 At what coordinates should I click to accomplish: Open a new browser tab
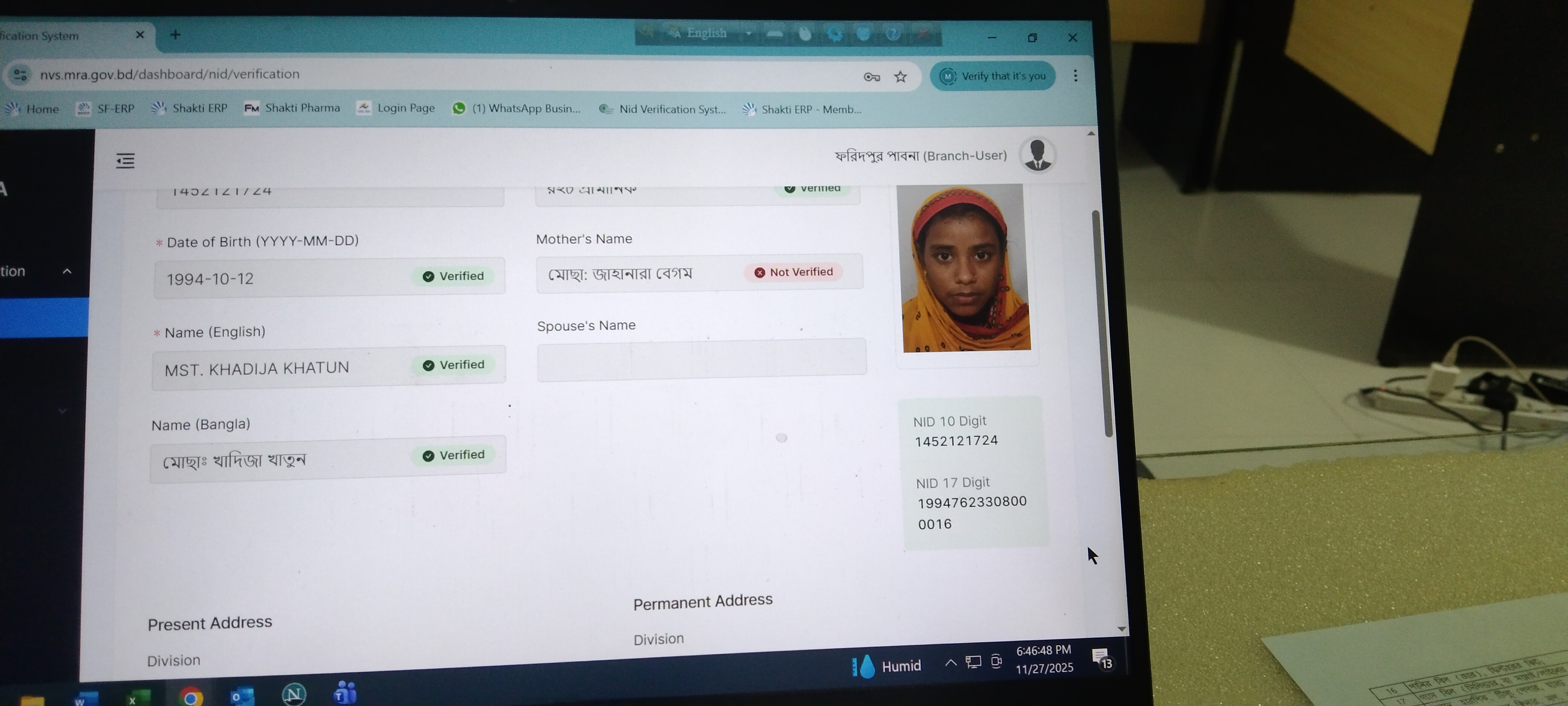point(175,35)
